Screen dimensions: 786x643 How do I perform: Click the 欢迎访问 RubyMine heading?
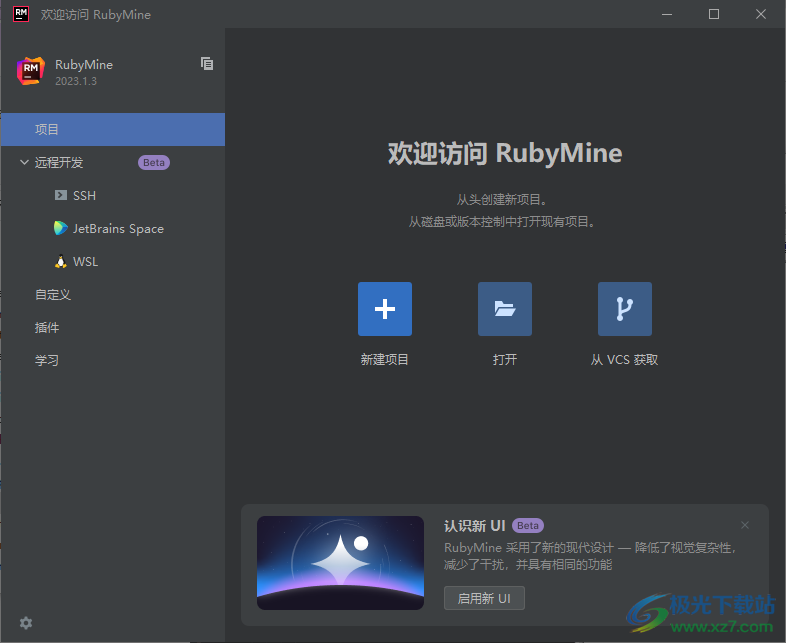pyautogui.click(x=505, y=153)
